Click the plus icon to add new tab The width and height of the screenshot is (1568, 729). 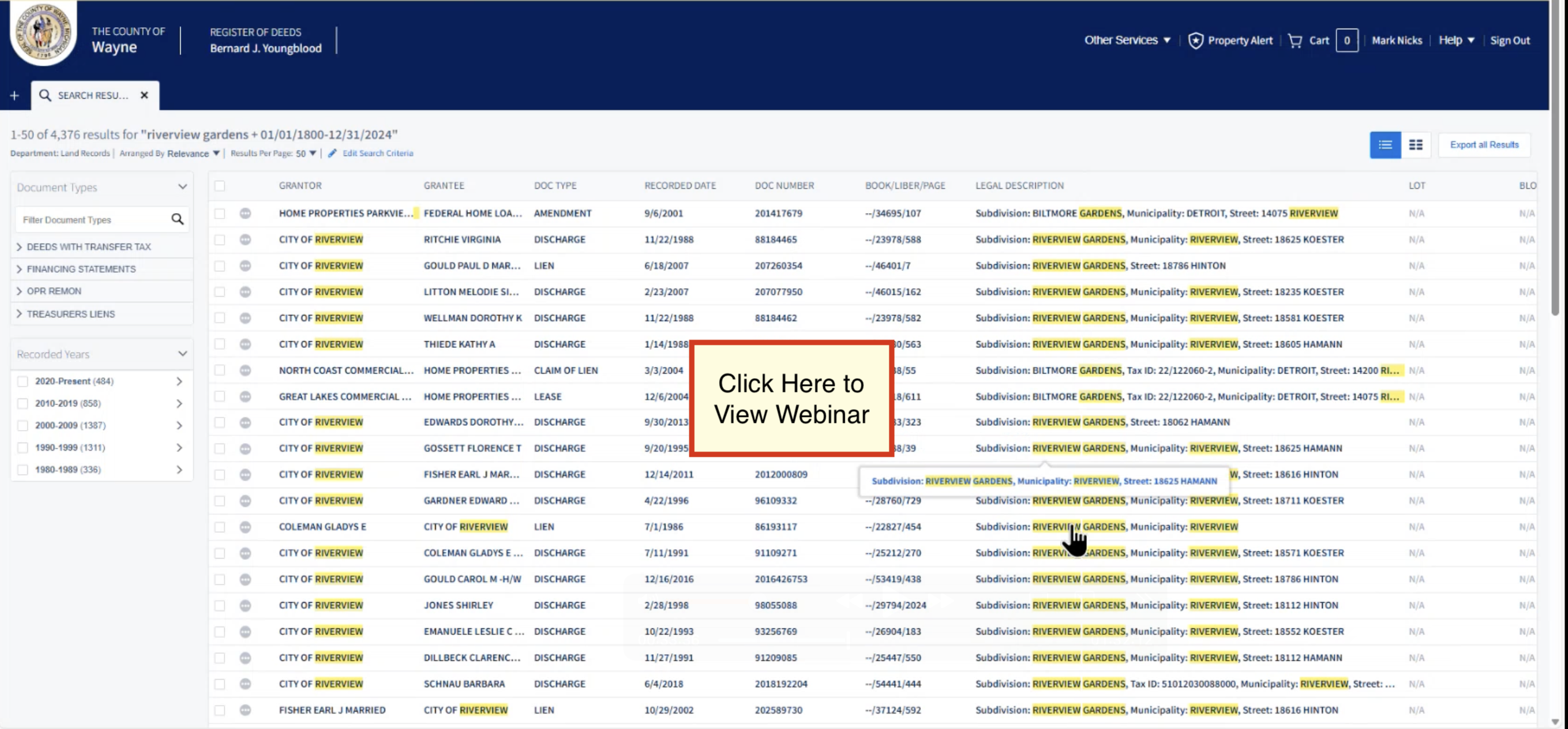15,96
